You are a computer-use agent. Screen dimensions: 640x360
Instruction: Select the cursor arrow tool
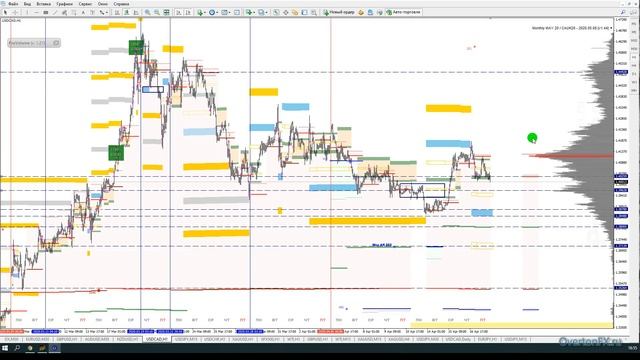click(5, 12)
